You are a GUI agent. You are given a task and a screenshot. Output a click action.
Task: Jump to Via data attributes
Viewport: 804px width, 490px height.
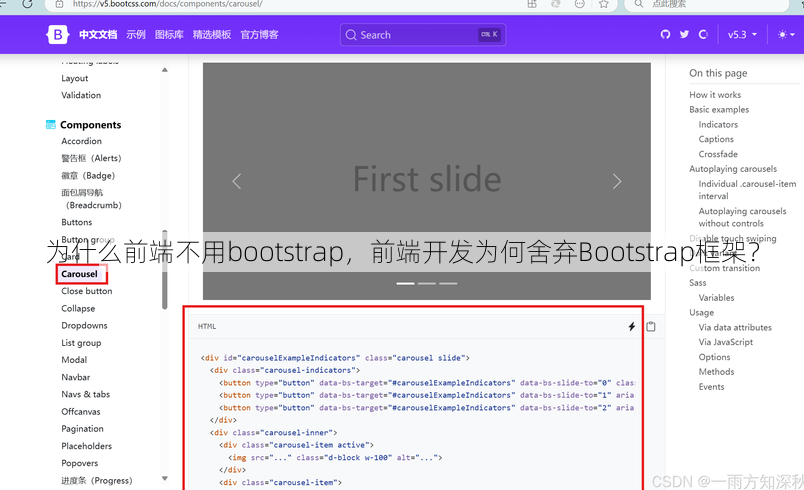[x=735, y=327]
